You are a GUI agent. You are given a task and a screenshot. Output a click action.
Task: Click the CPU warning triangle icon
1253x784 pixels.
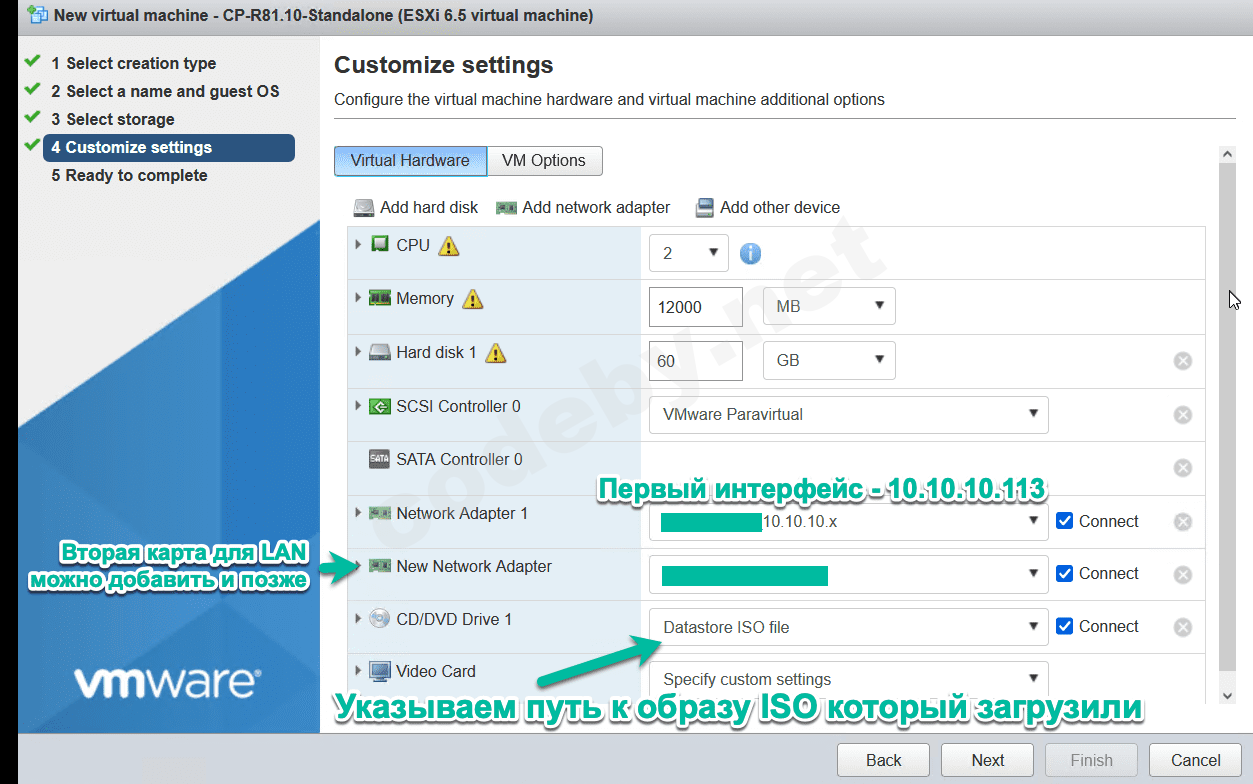(449, 245)
